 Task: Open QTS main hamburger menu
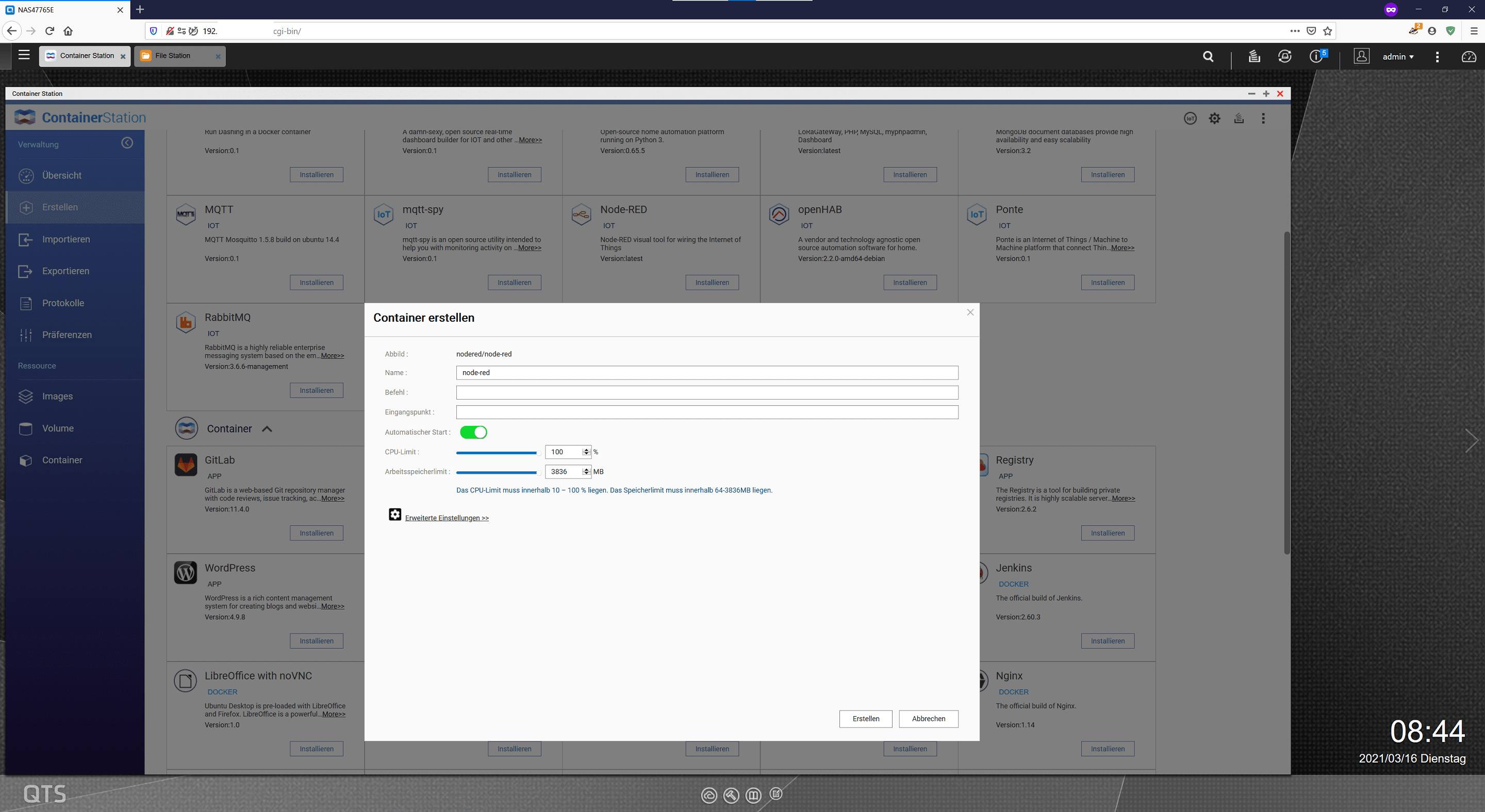tap(24, 55)
